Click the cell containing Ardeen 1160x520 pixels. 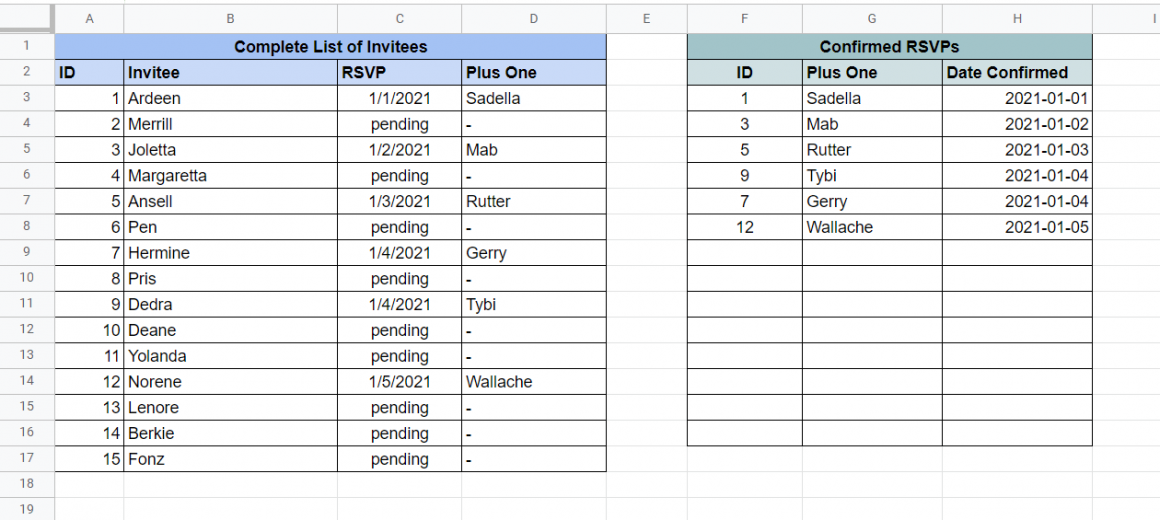click(230, 99)
